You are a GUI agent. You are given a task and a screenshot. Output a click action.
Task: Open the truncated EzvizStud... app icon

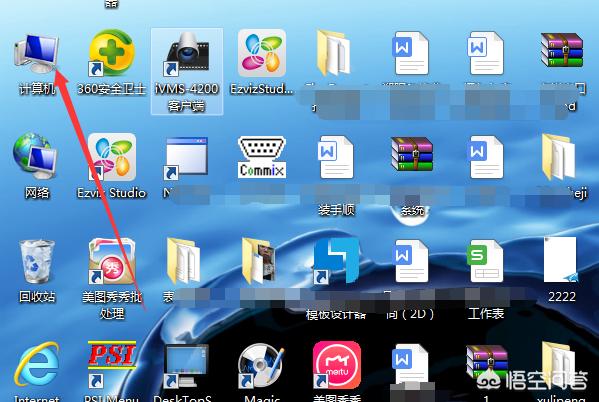coord(262,53)
